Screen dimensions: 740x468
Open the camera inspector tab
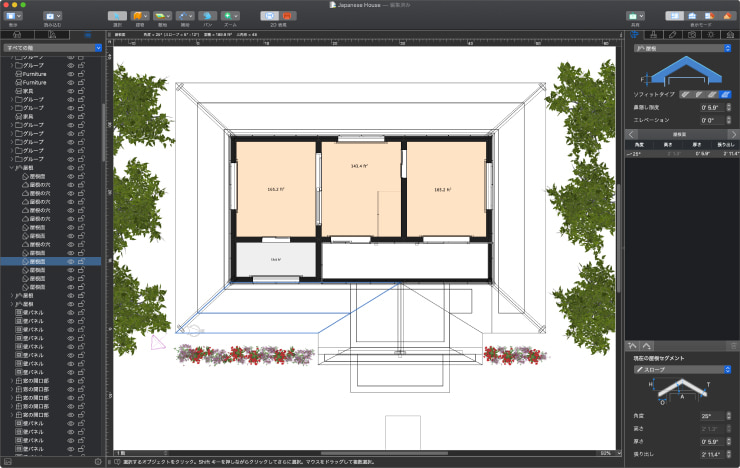coord(692,35)
